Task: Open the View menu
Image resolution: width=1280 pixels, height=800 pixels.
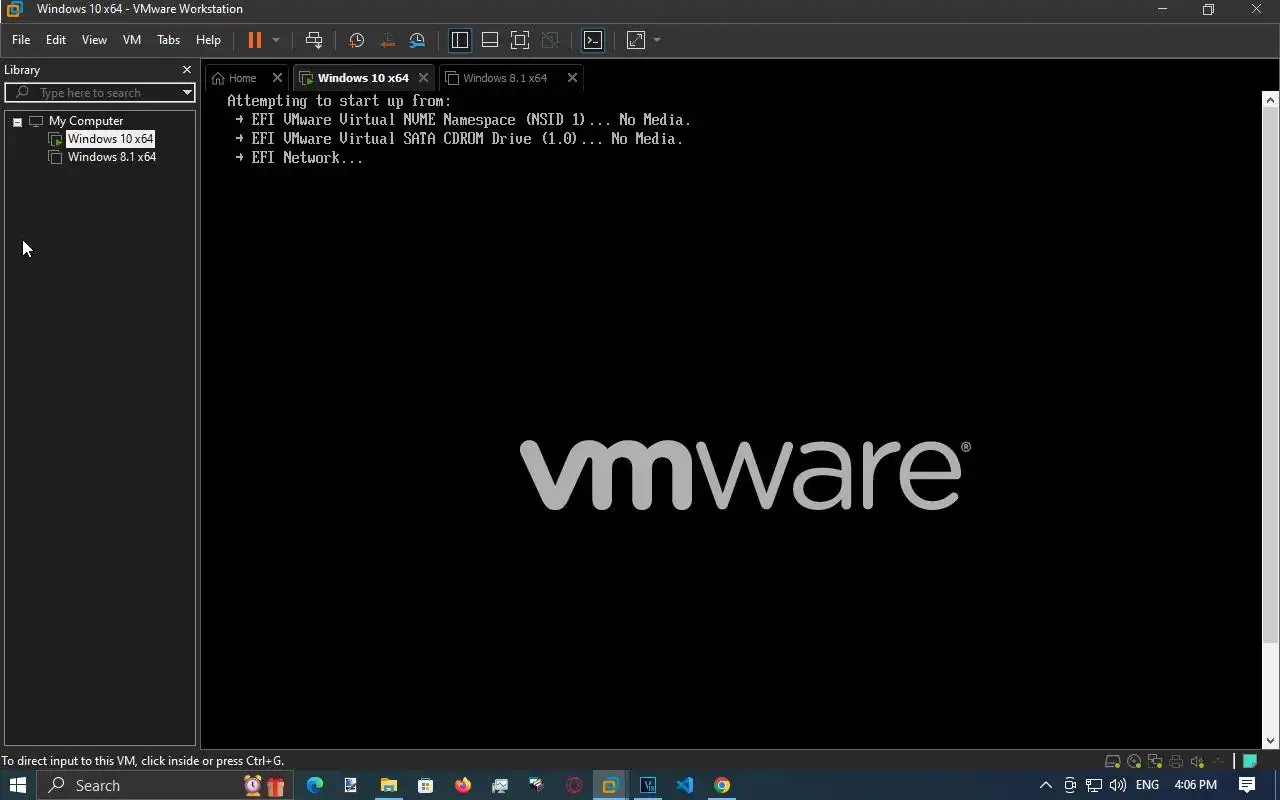Action: 94,40
